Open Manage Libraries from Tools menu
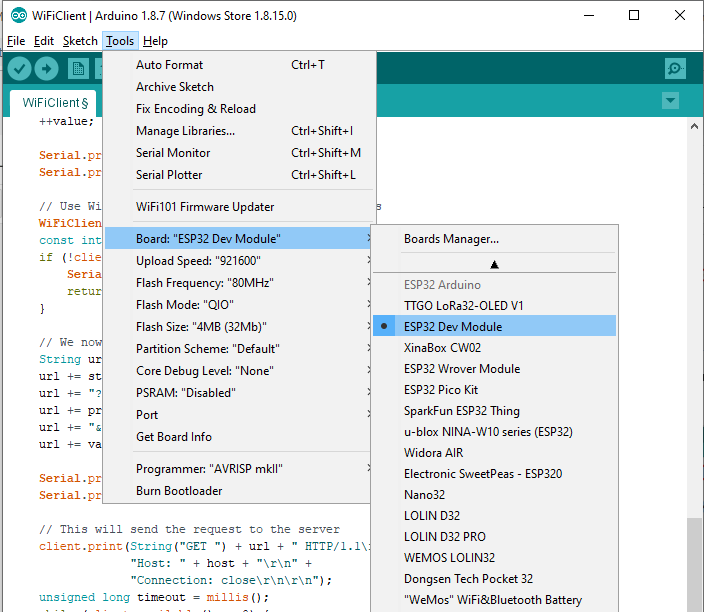 pyautogui.click(x=239, y=131)
